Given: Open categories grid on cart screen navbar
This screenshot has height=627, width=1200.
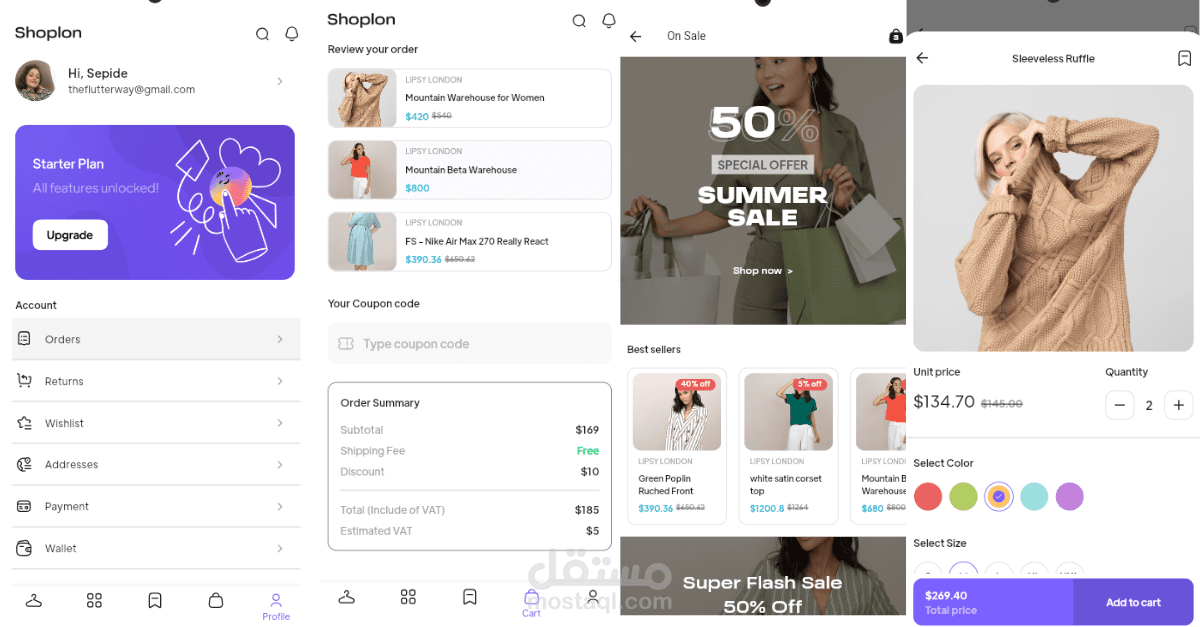Looking at the screenshot, I should point(408,597).
